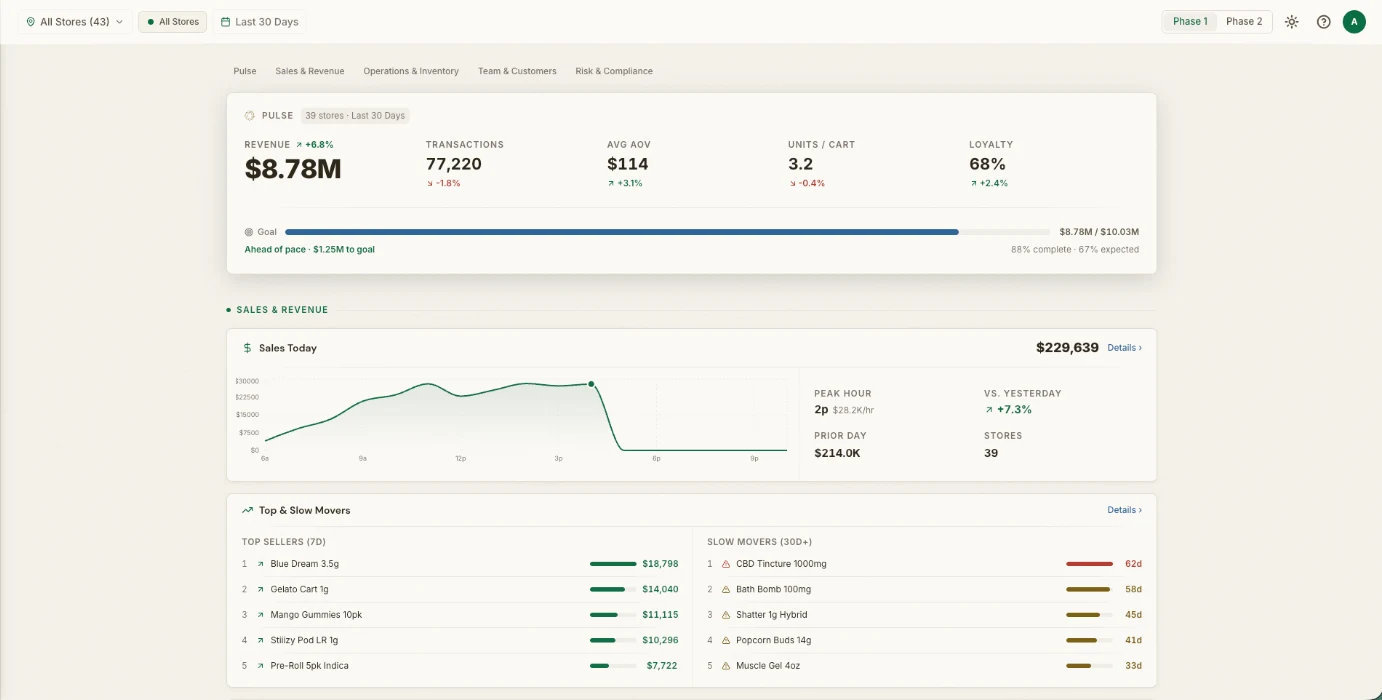This screenshot has width=1382, height=700.
Task: Click the up-arrow icon beside Pre-Roll 5pk Indica
Action: (261, 666)
